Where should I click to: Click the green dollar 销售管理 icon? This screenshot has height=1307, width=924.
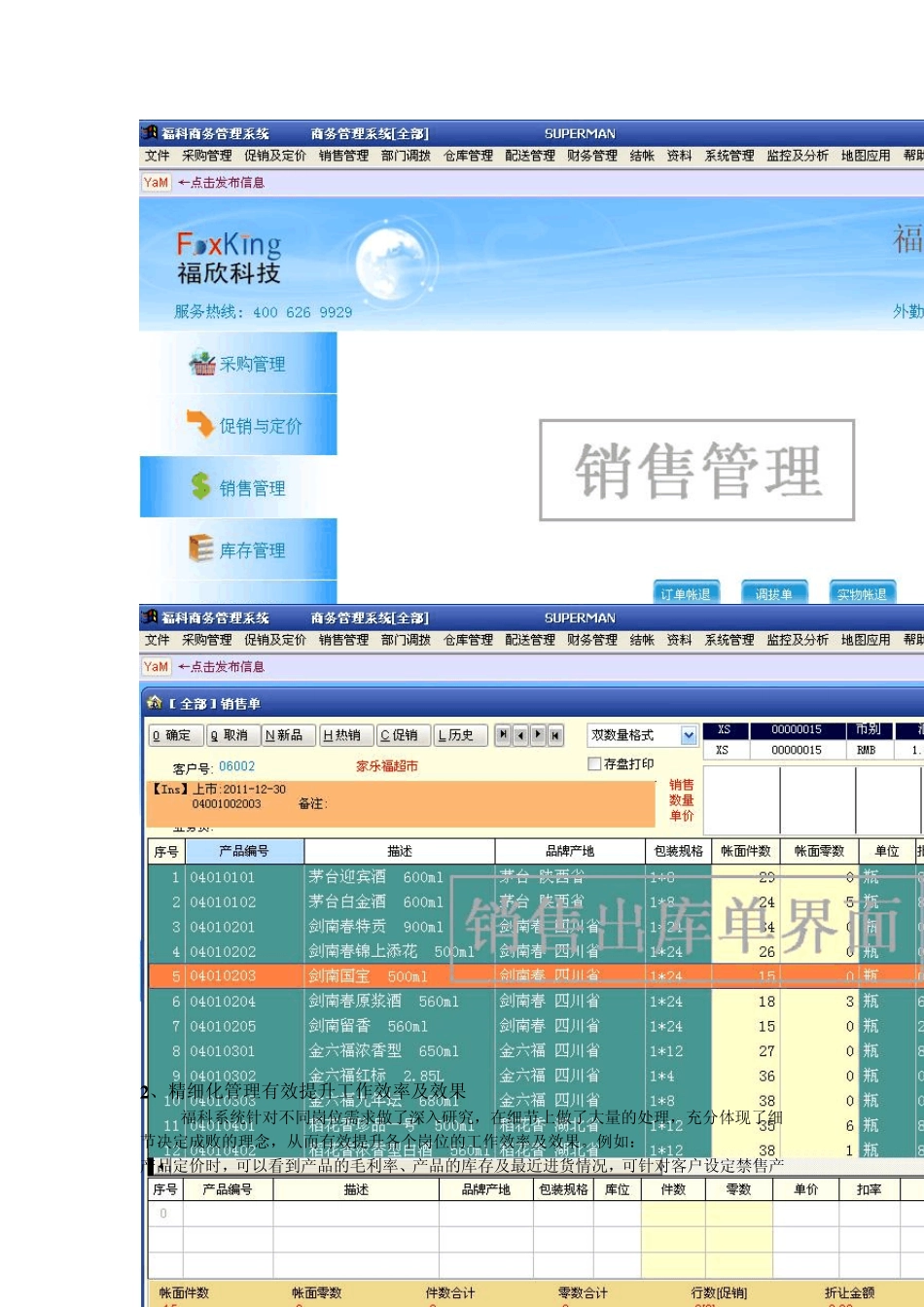point(200,486)
